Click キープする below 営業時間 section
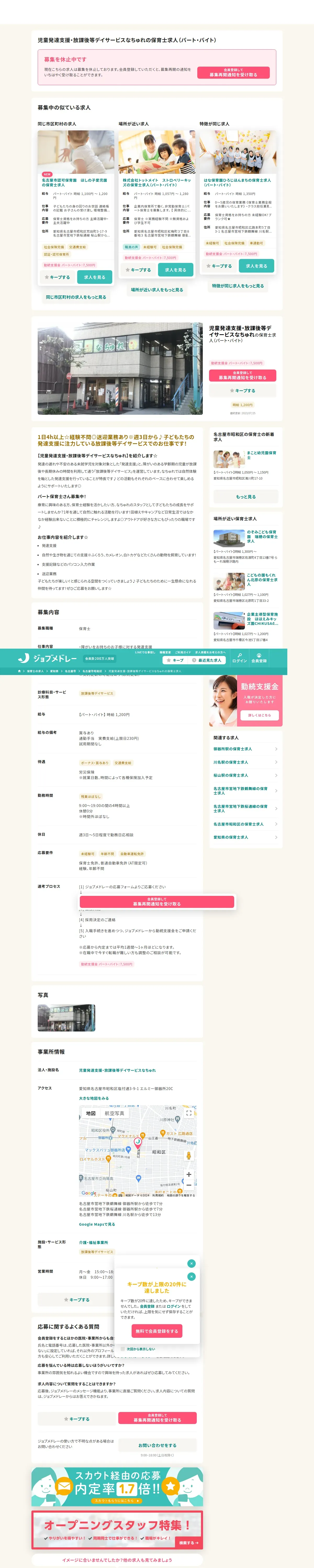Viewport: 314px width, 1568px height. 77,1300
